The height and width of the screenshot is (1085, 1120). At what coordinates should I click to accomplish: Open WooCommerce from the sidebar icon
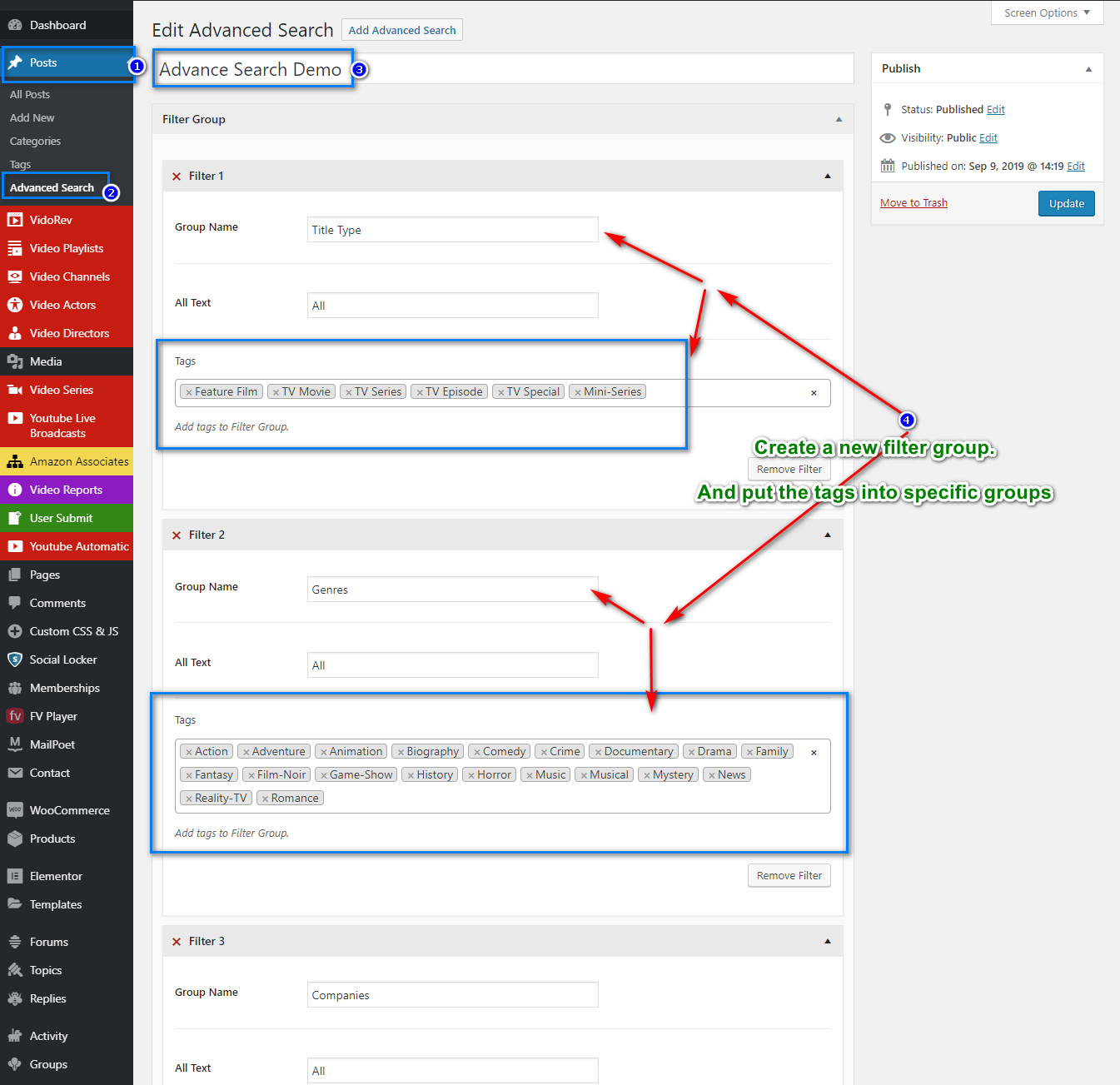pyautogui.click(x=15, y=810)
